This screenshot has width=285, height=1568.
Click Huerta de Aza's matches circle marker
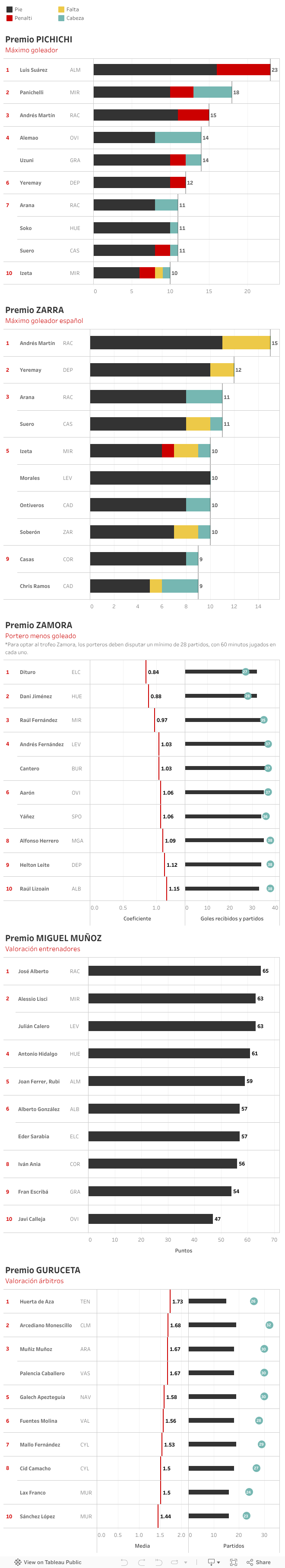(x=253, y=1301)
